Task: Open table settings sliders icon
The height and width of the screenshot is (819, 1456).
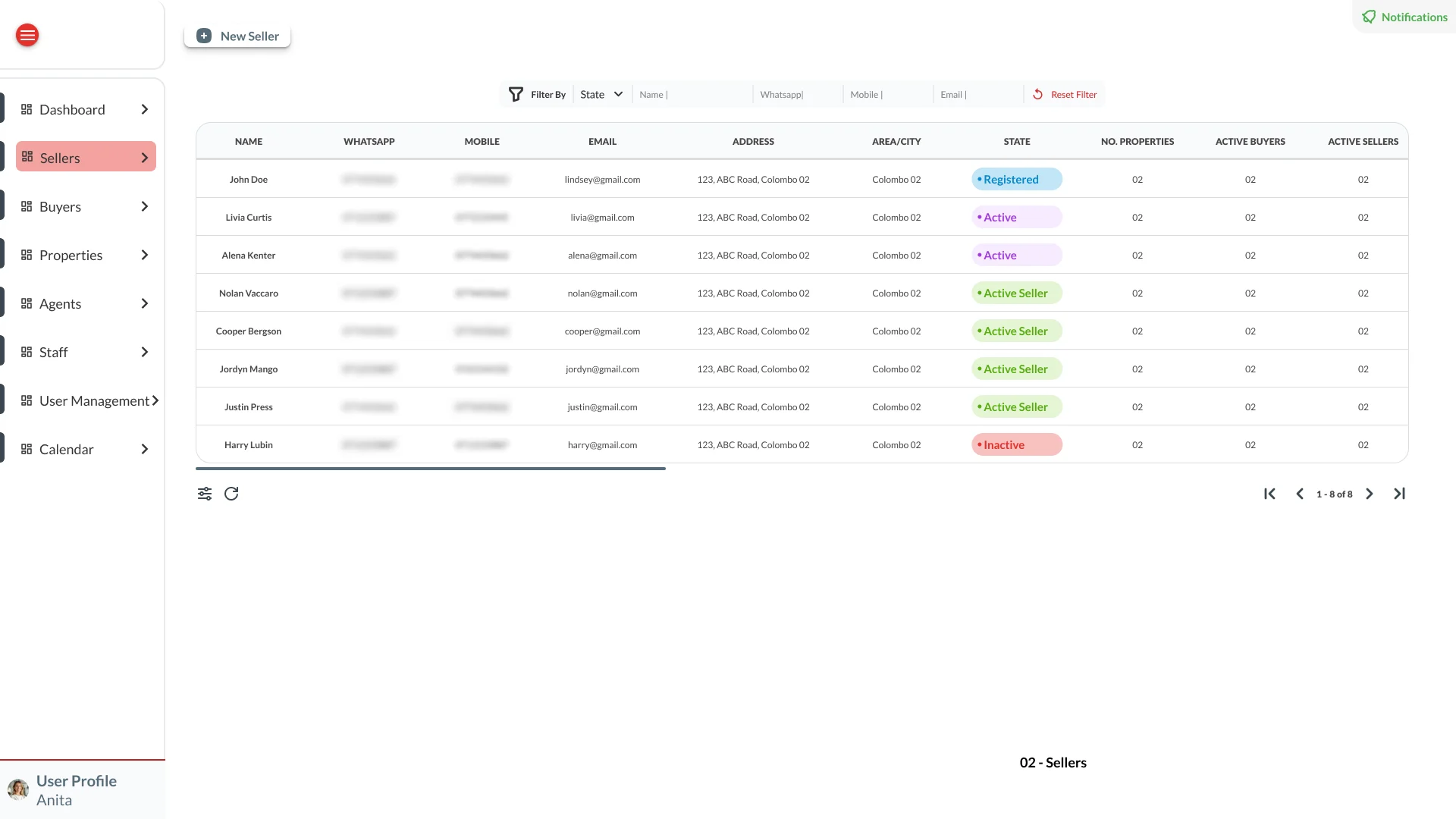Action: coord(205,494)
